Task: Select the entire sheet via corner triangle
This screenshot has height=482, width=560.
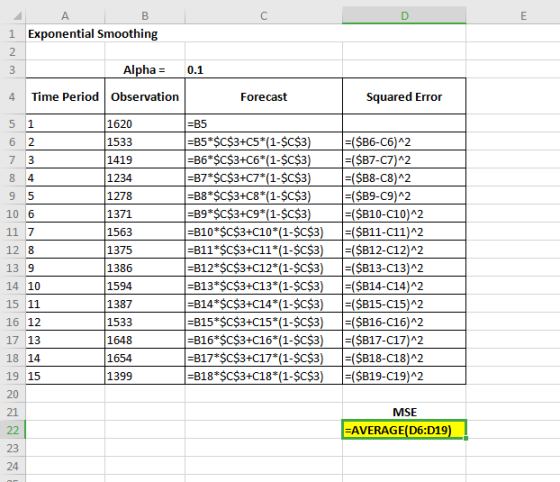Action: [16, 16]
